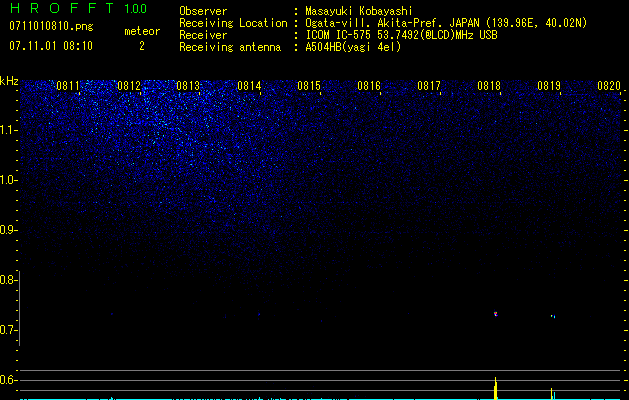Click the fainter meteor echo near 0819
The height and width of the screenshot is (400, 629).
coord(553,317)
